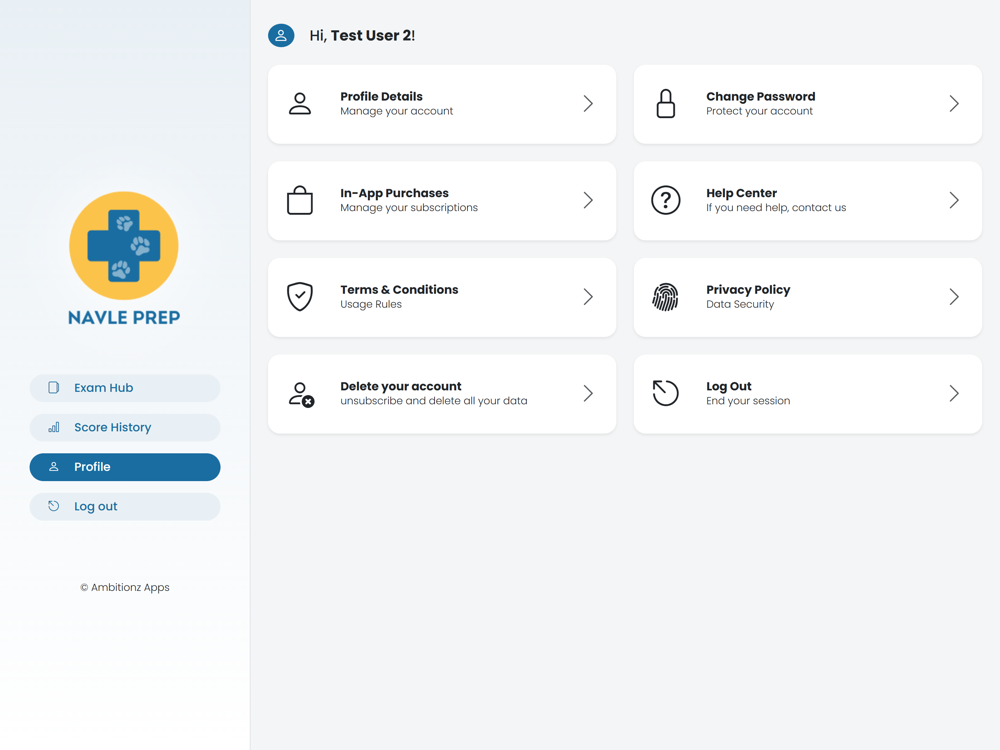Image resolution: width=1000 pixels, height=750 pixels.
Task: Select the Delete your account title
Action: [x=401, y=386]
